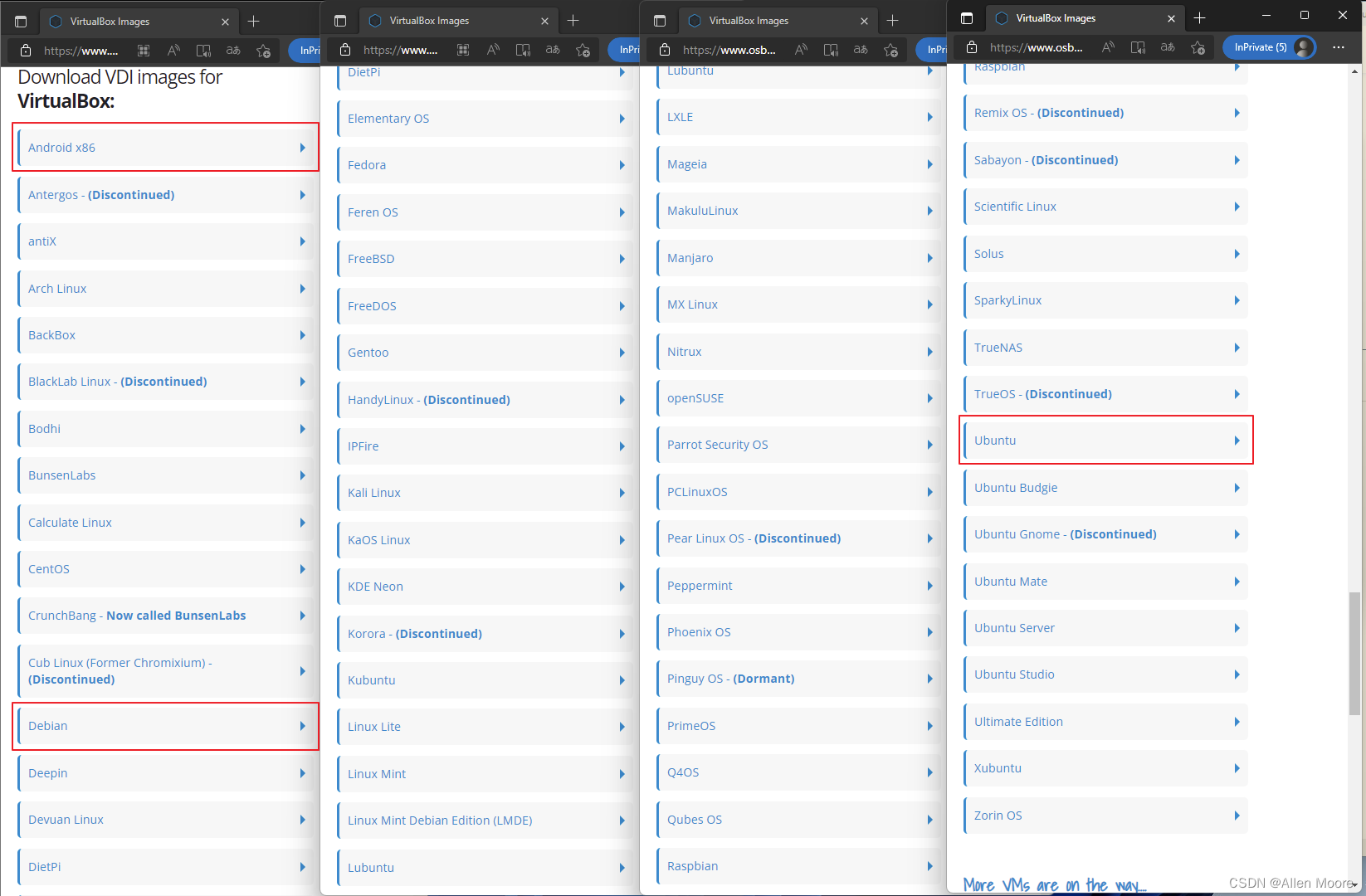Click address bar URL in third window
The image size is (1366, 896).
729,50
